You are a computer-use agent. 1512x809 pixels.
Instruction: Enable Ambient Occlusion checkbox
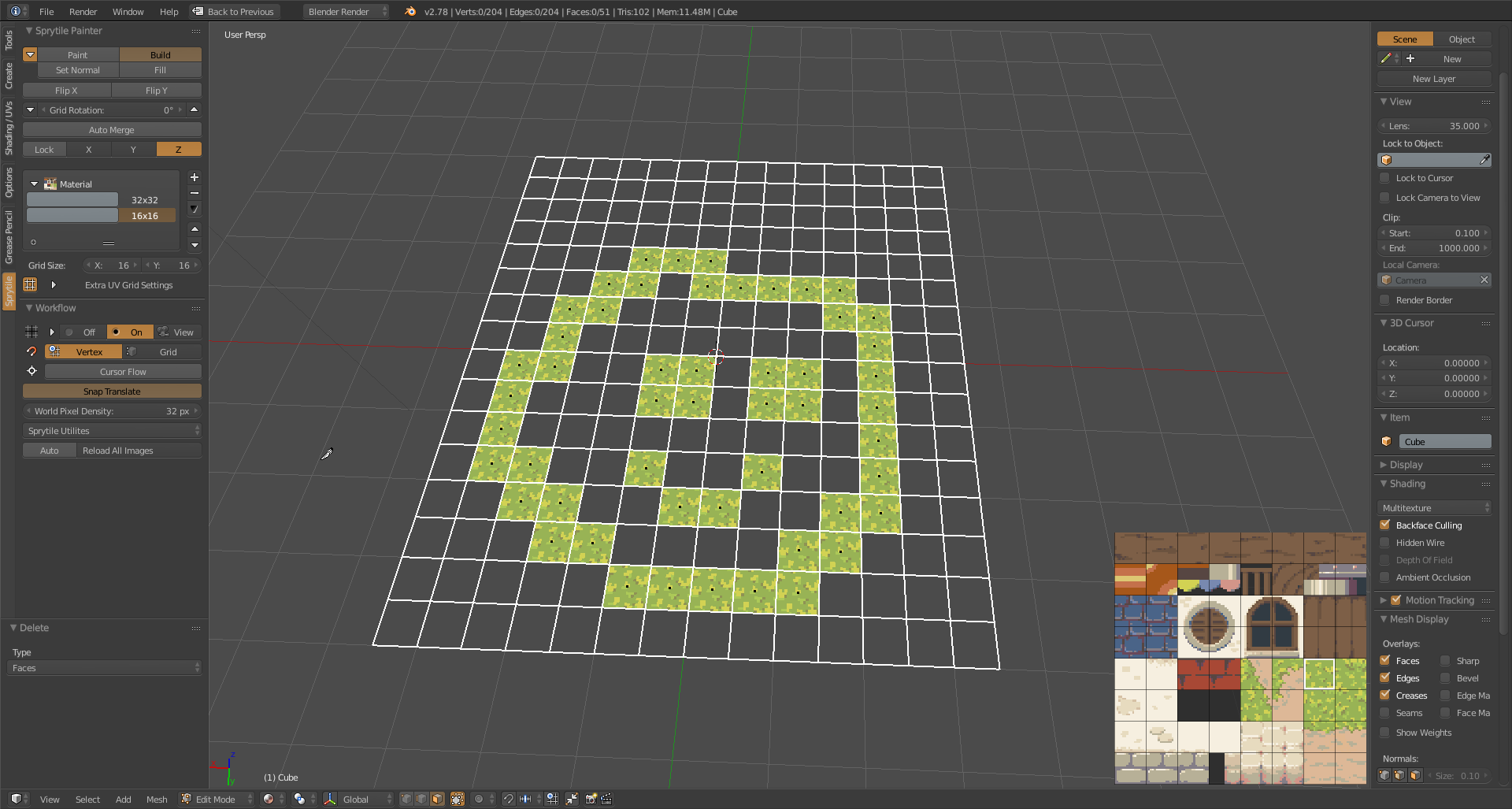click(1385, 577)
